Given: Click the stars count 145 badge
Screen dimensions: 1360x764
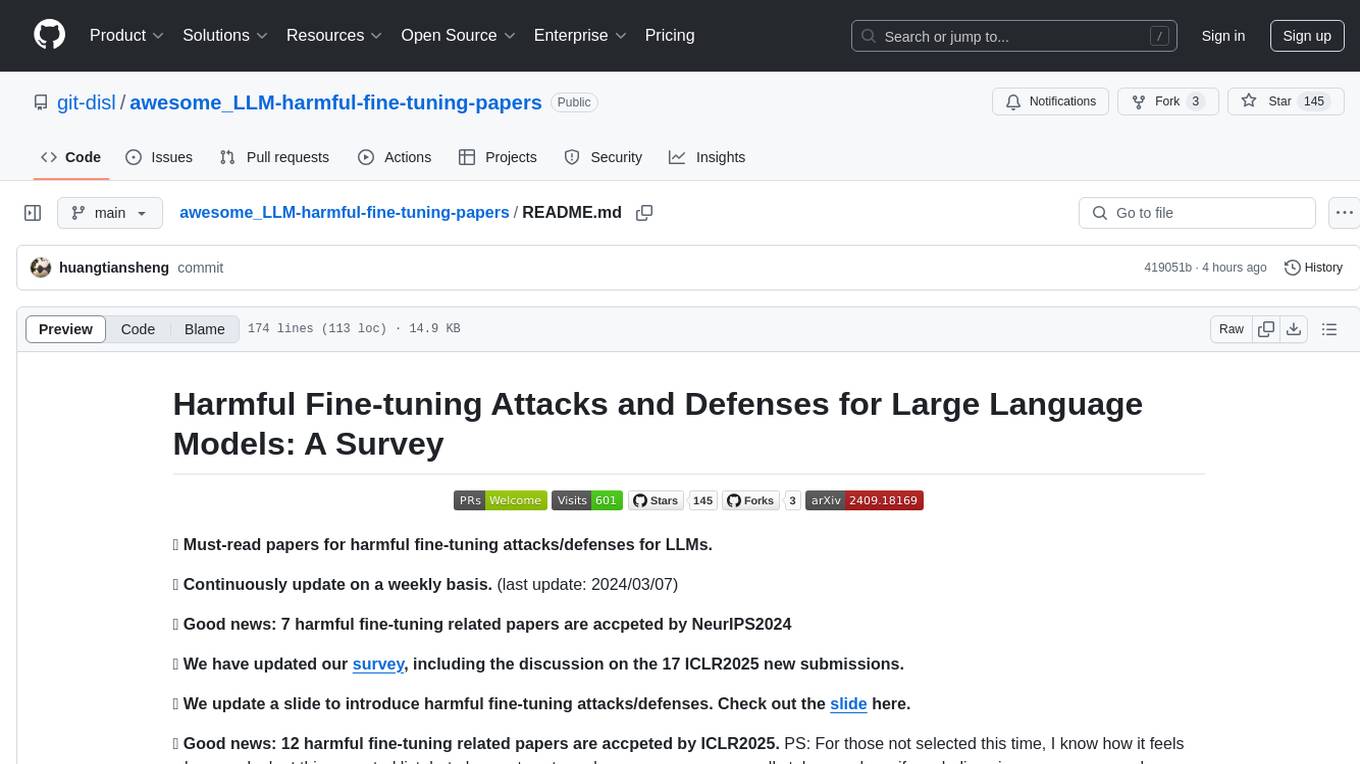Looking at the screenshot, I should [x=704, y=500].
